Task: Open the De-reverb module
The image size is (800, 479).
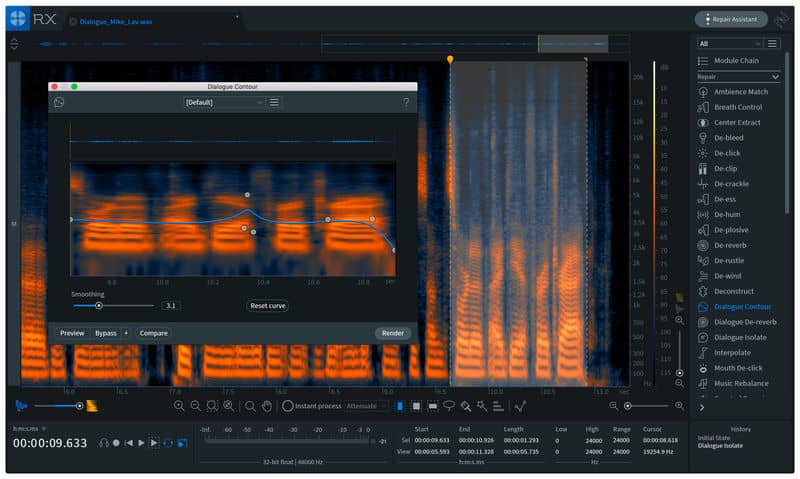Action: [x=722, y=245]
